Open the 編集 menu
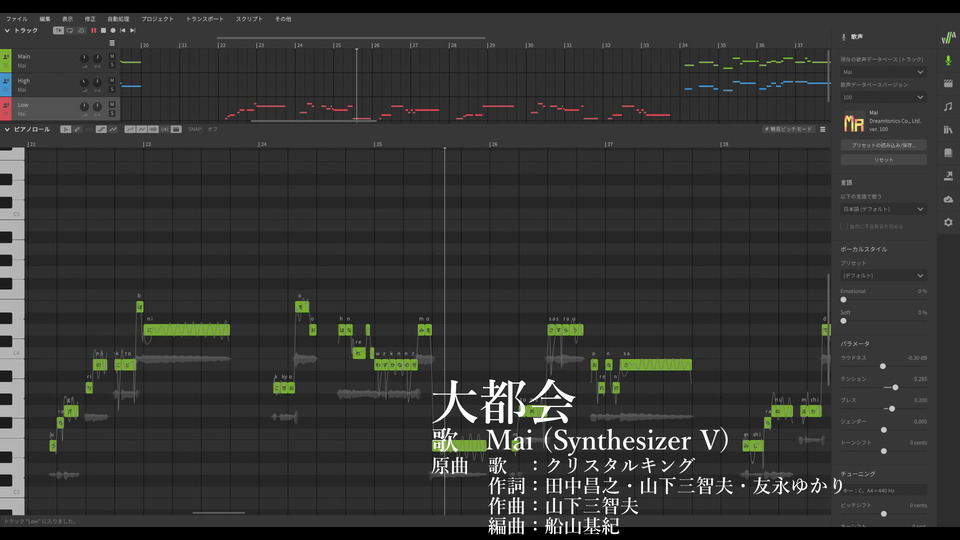The height and width of the screenshot is (540, 960). click(x=45, y=19)
